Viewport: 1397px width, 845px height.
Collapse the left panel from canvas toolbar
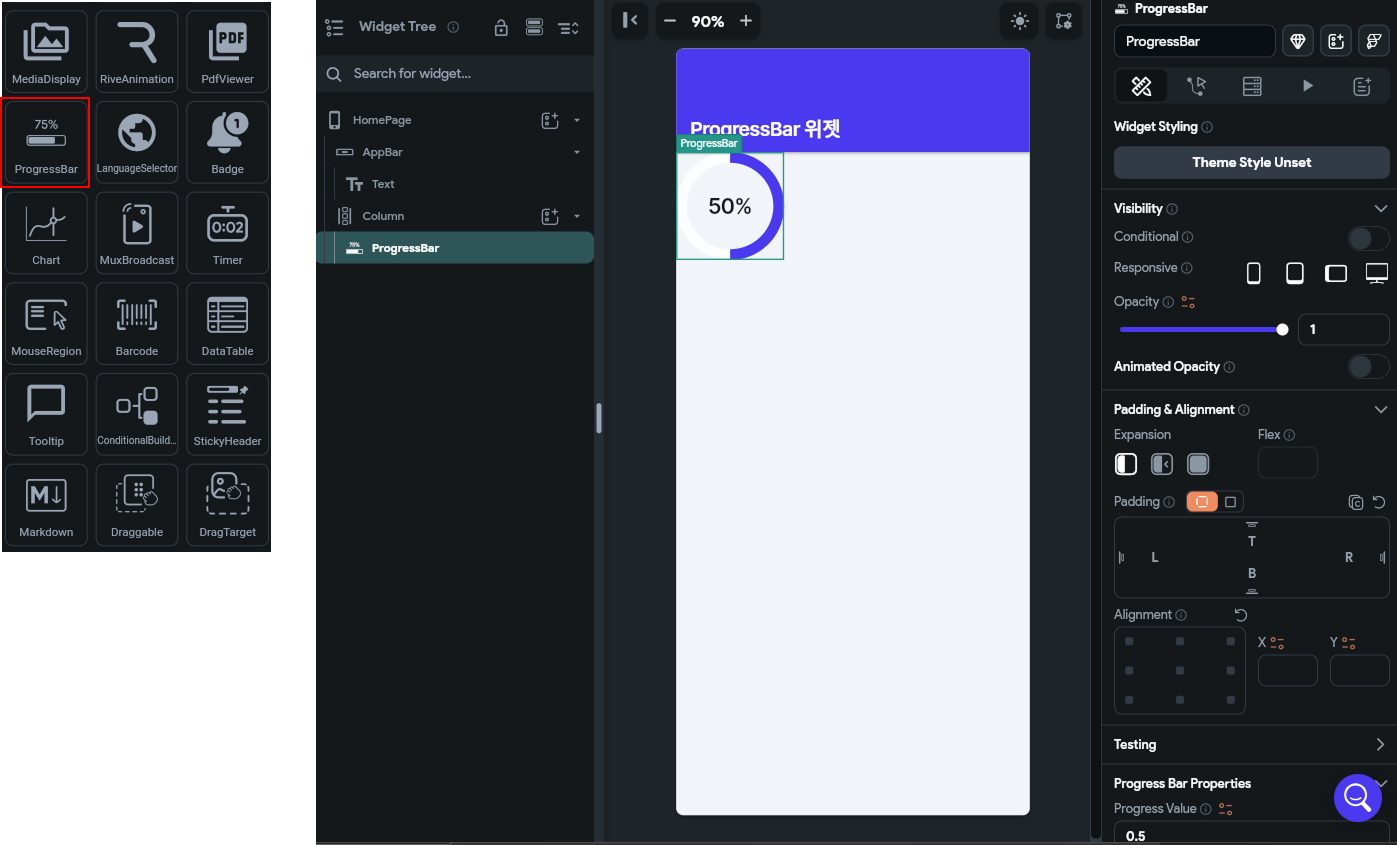(x=630, y=20)
